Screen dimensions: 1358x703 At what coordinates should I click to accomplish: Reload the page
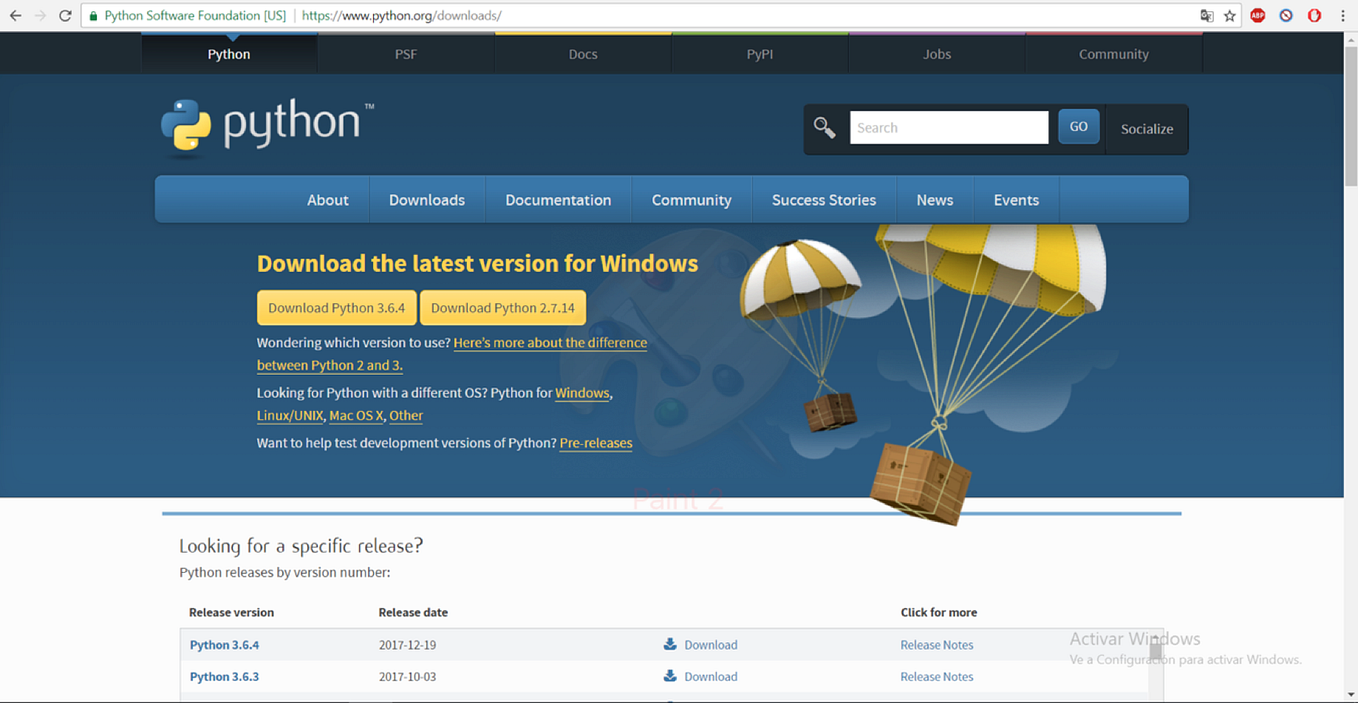65,15
